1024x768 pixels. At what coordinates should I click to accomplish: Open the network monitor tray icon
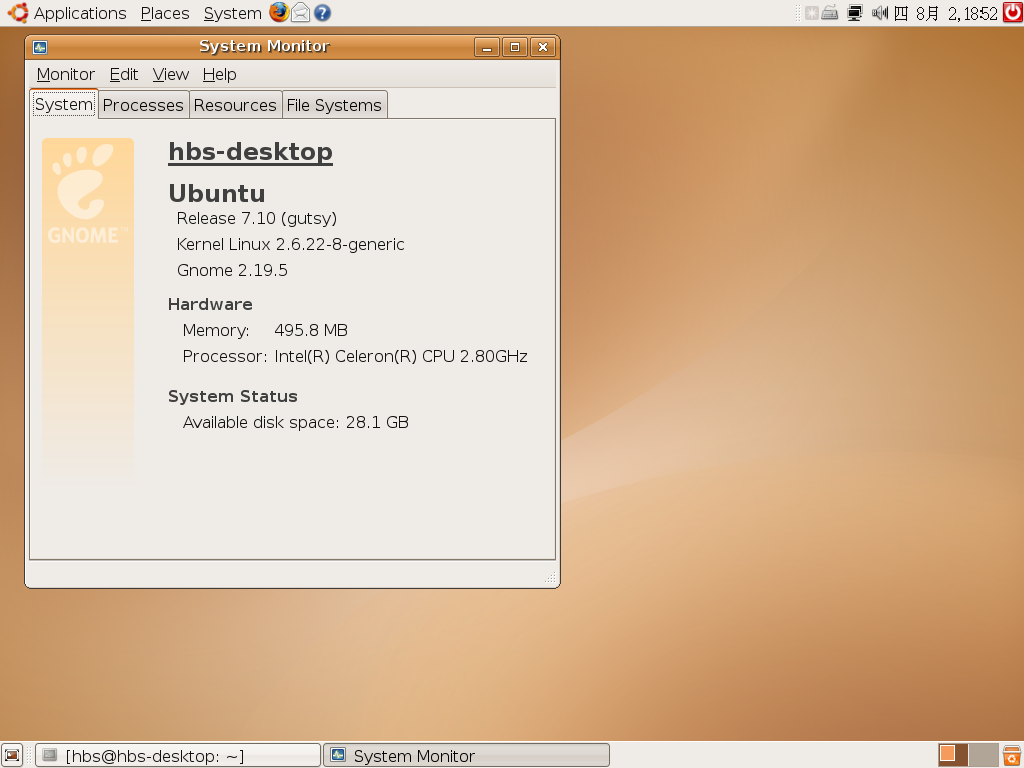tap(855, 13)
